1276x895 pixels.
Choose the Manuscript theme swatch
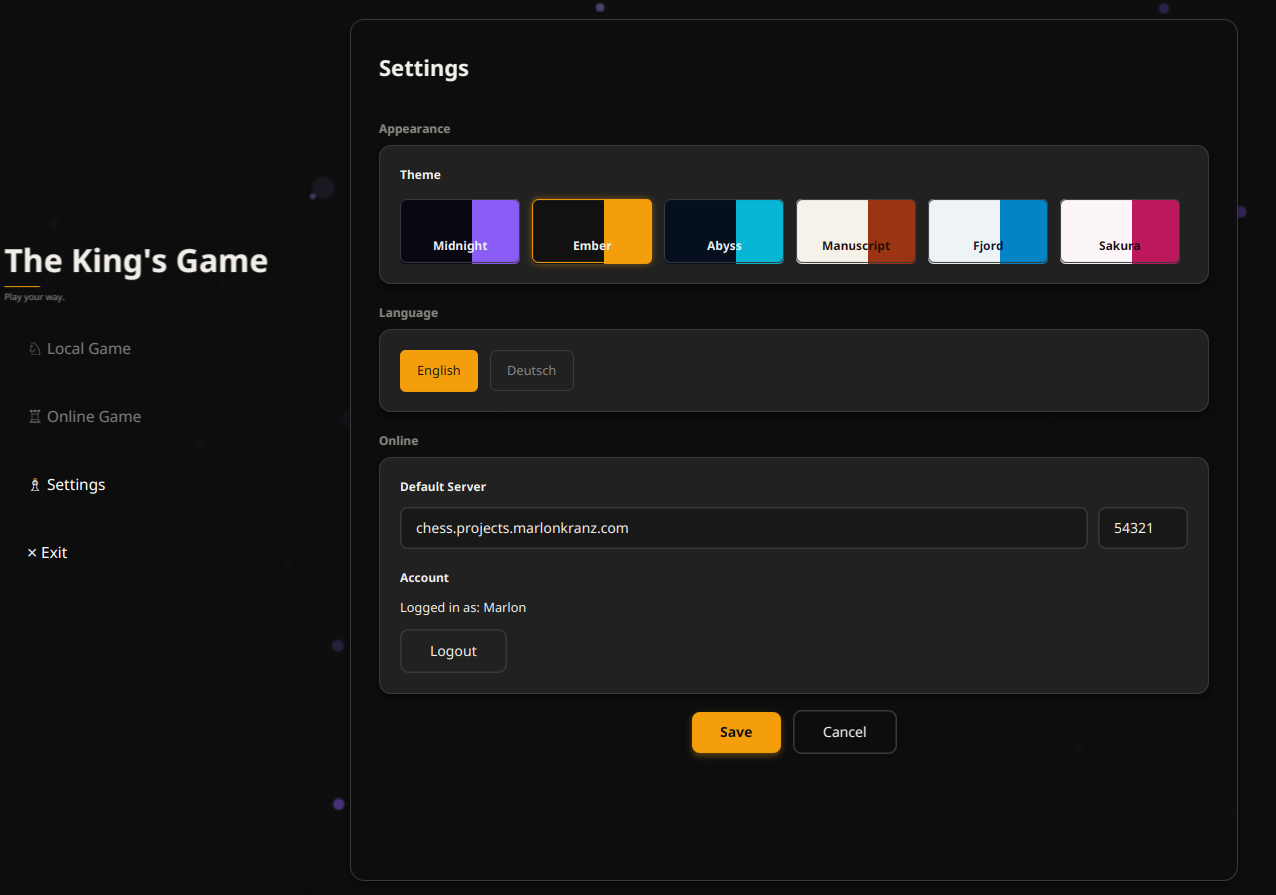pyautogui.click(x=856, y=231)
